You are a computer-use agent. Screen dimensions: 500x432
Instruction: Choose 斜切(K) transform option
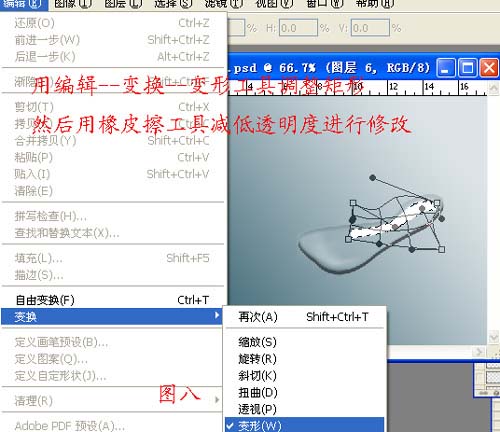[x=305, y=376]
